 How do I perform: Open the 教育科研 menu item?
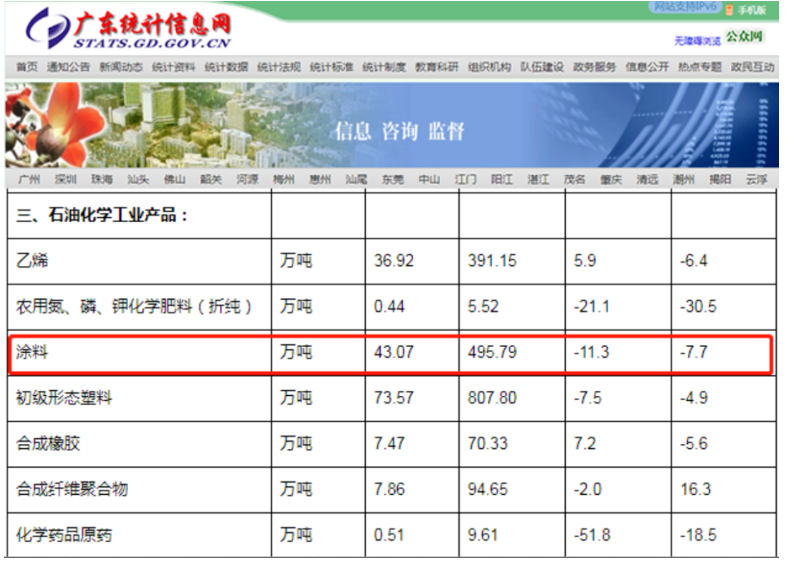tap(436, 67)
